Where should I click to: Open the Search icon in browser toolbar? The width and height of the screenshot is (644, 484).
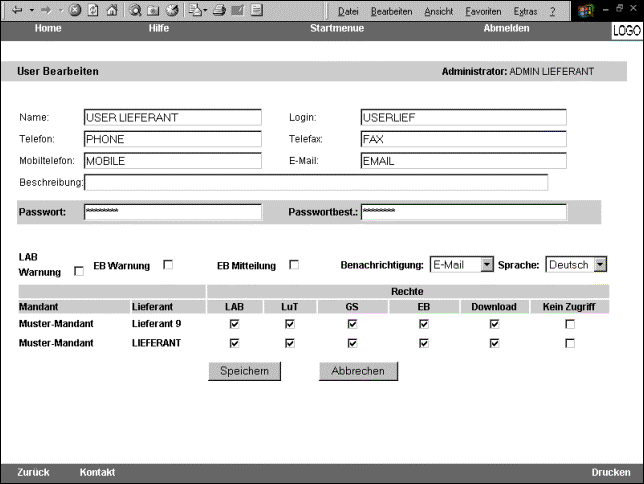pos(135,10)
